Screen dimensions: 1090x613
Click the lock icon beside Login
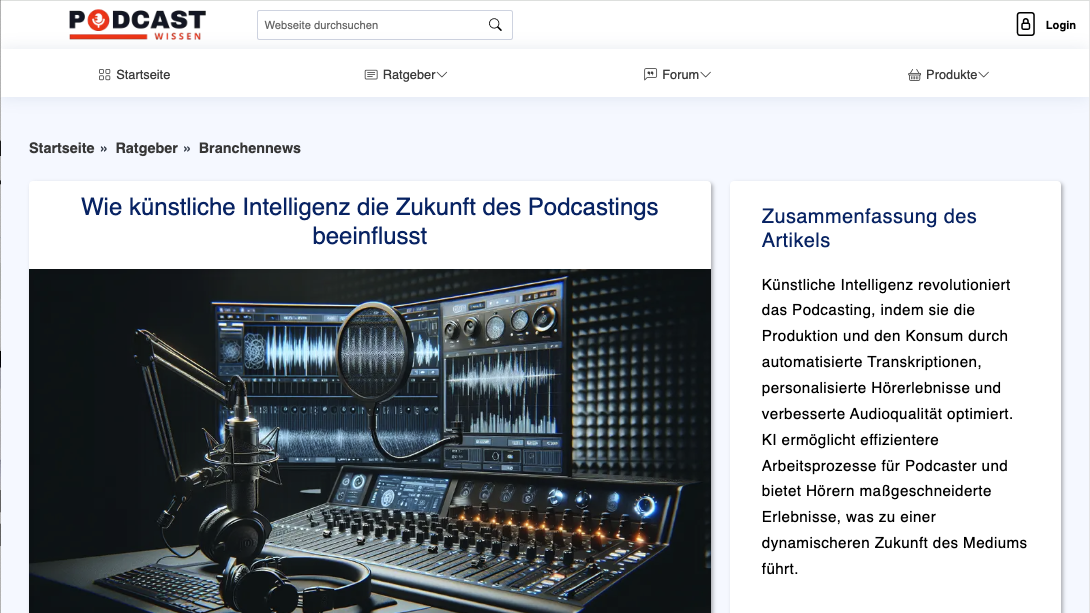[x=1026, y=24]
